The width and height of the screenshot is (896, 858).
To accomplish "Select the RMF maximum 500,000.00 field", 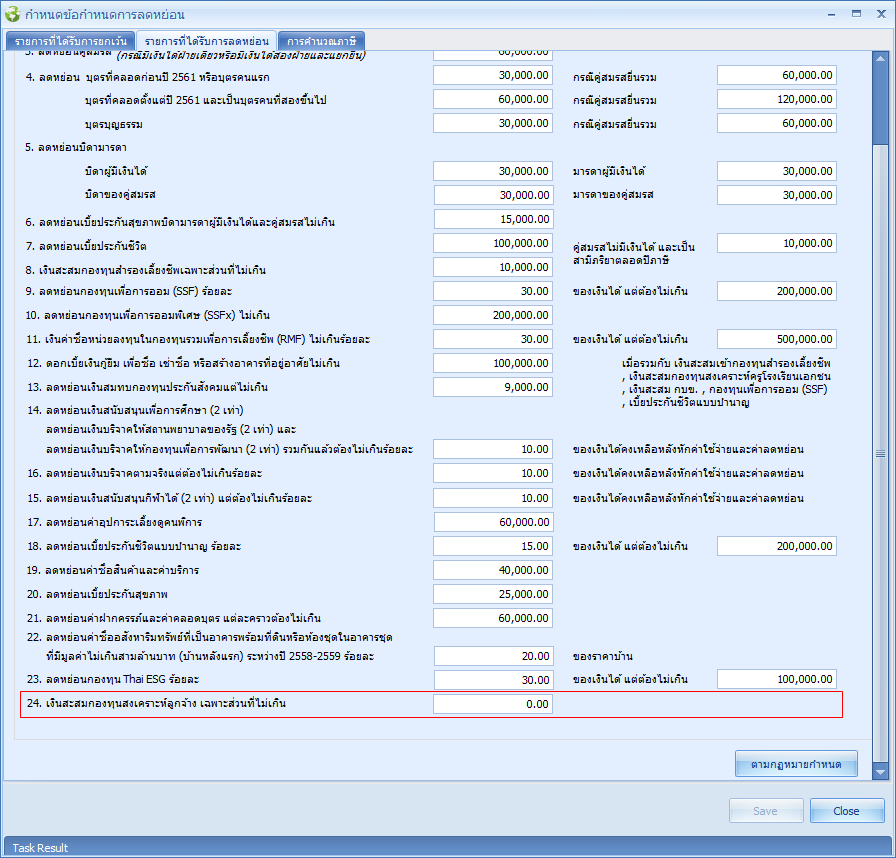I will [x=776, y=339].
